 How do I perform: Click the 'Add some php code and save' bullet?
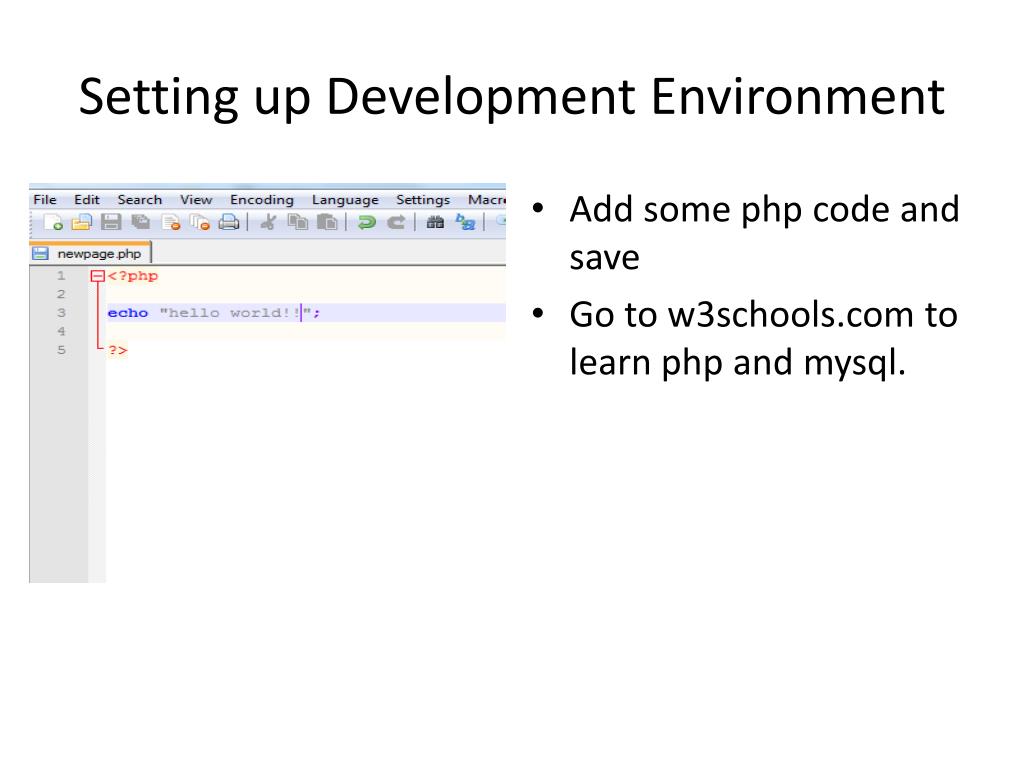click(764, 233)
